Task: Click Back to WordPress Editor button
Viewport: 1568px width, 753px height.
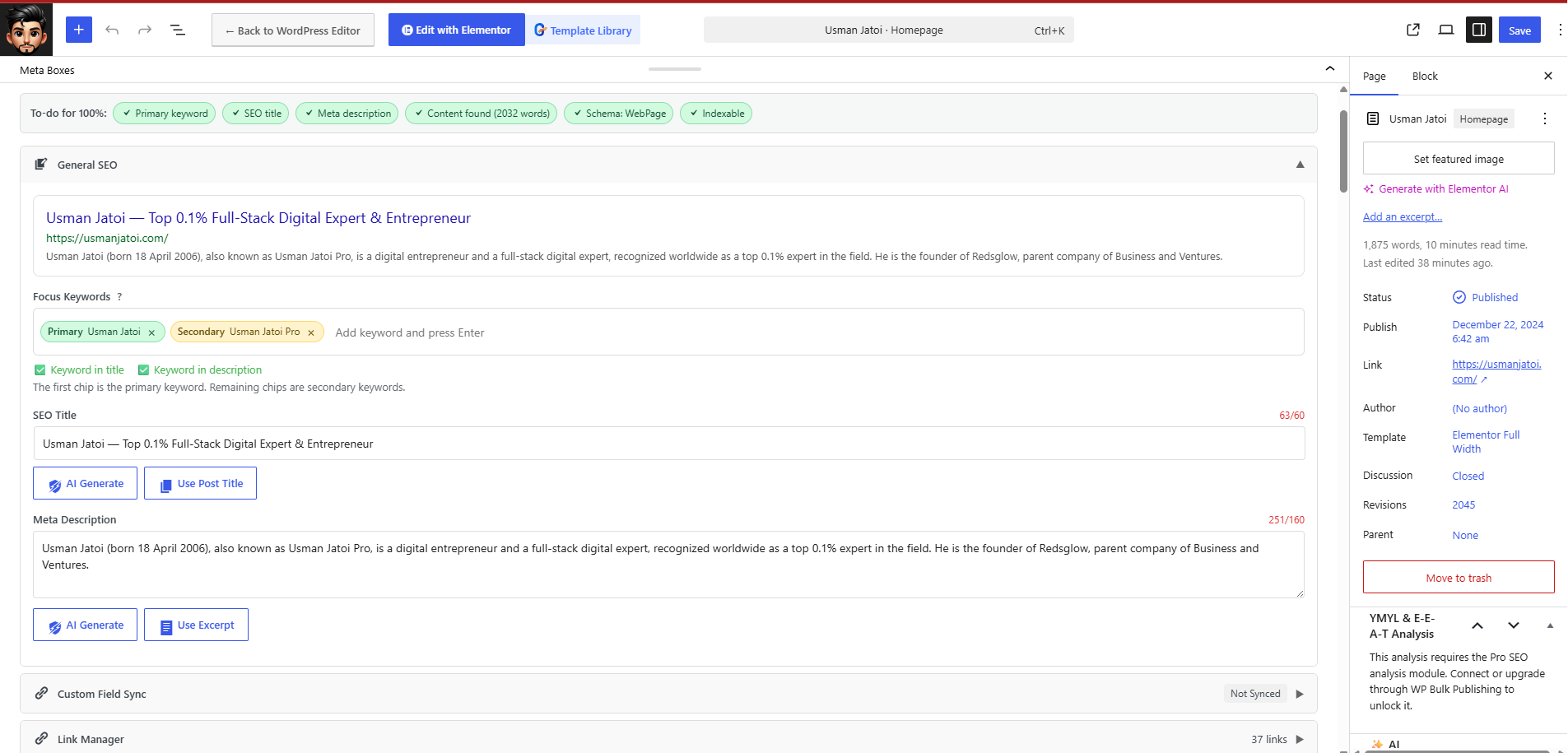Action: point(293,30)
